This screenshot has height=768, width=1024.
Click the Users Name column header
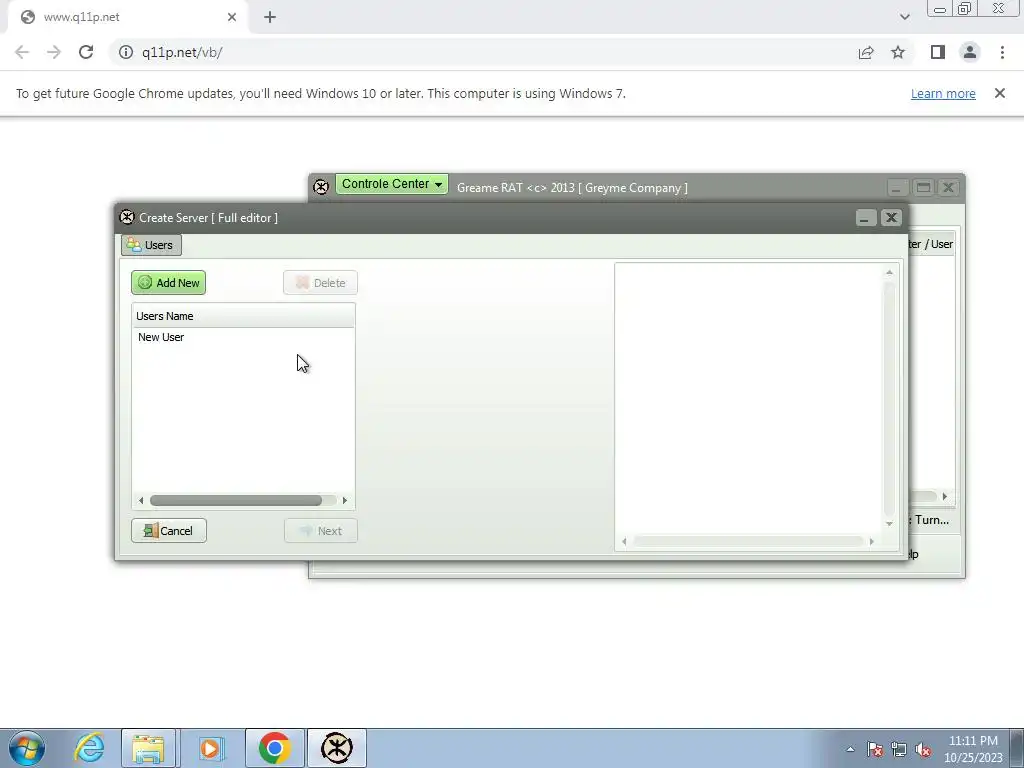244,316
